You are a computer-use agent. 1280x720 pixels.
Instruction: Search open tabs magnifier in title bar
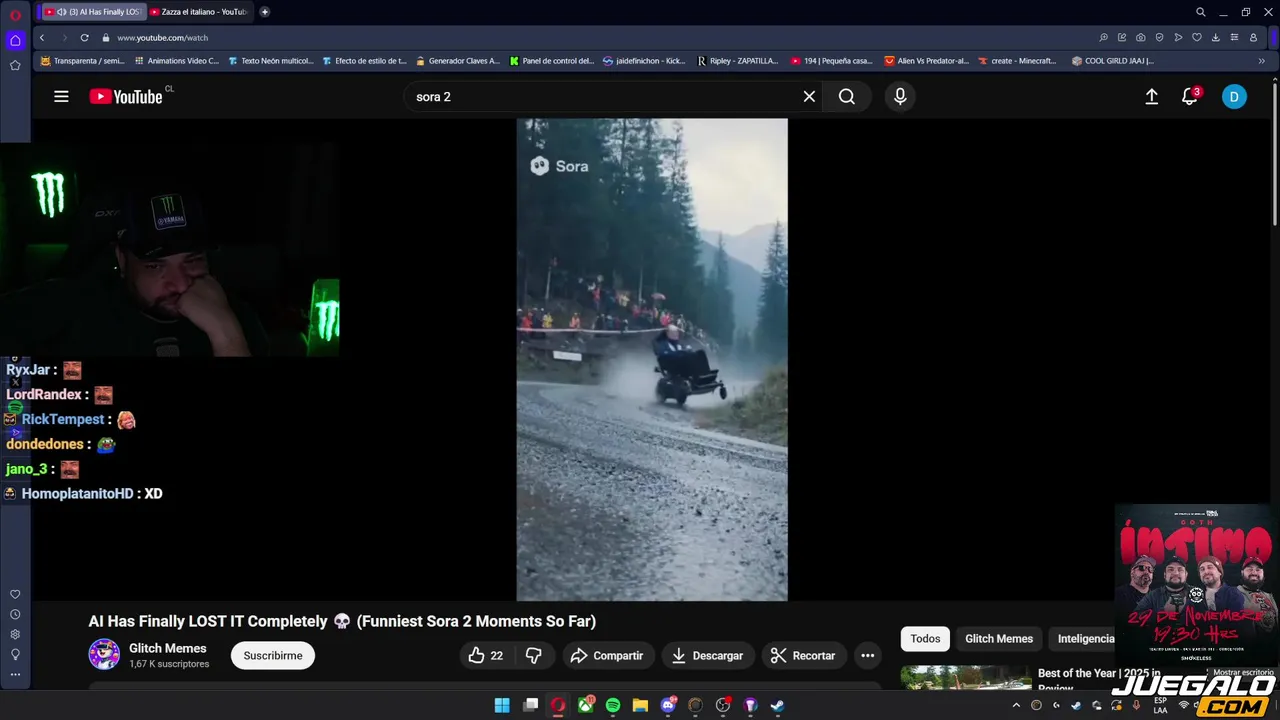tap(1200, 12)
